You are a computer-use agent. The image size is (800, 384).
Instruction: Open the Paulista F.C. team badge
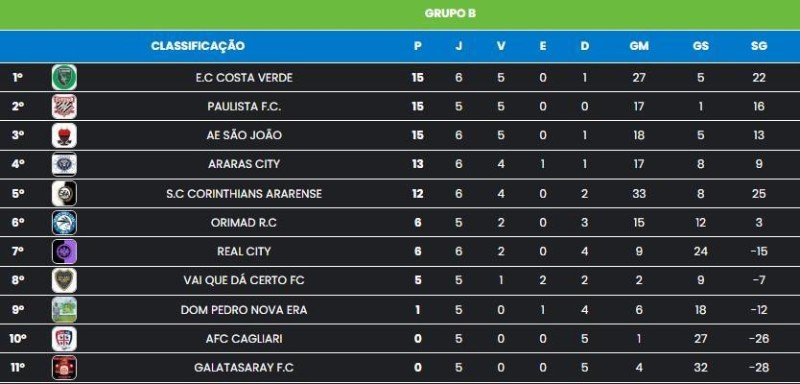[64, 107]
